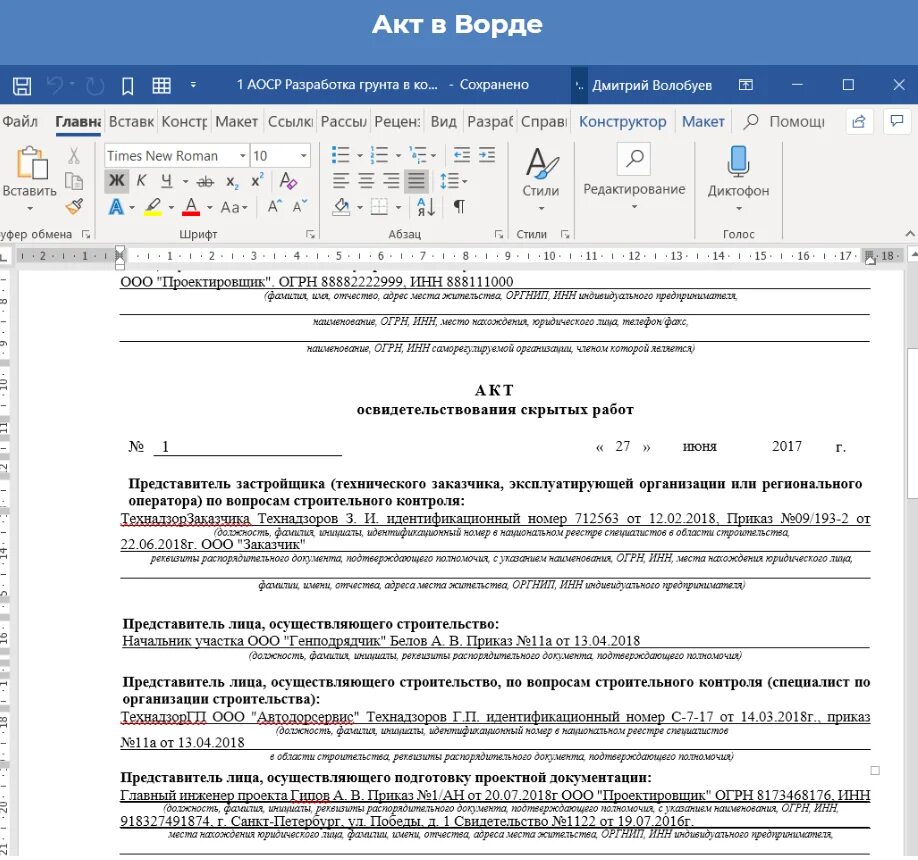The height and width of the screenshot is (860, 918).
Task: Apply yellow text highlight color
Action: [153, 207]
